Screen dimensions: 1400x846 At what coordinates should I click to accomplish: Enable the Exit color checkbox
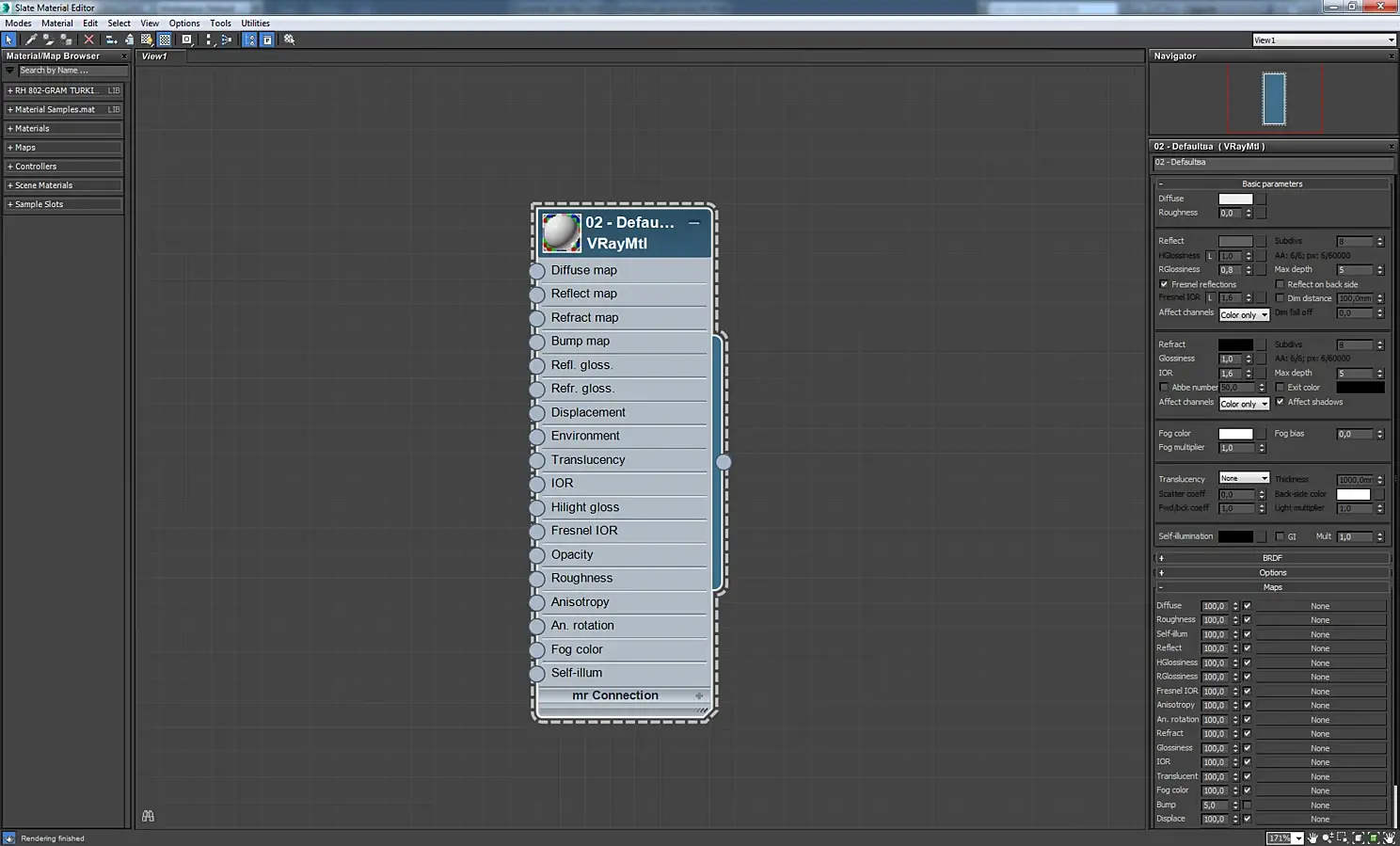[x=1280, y=388]
